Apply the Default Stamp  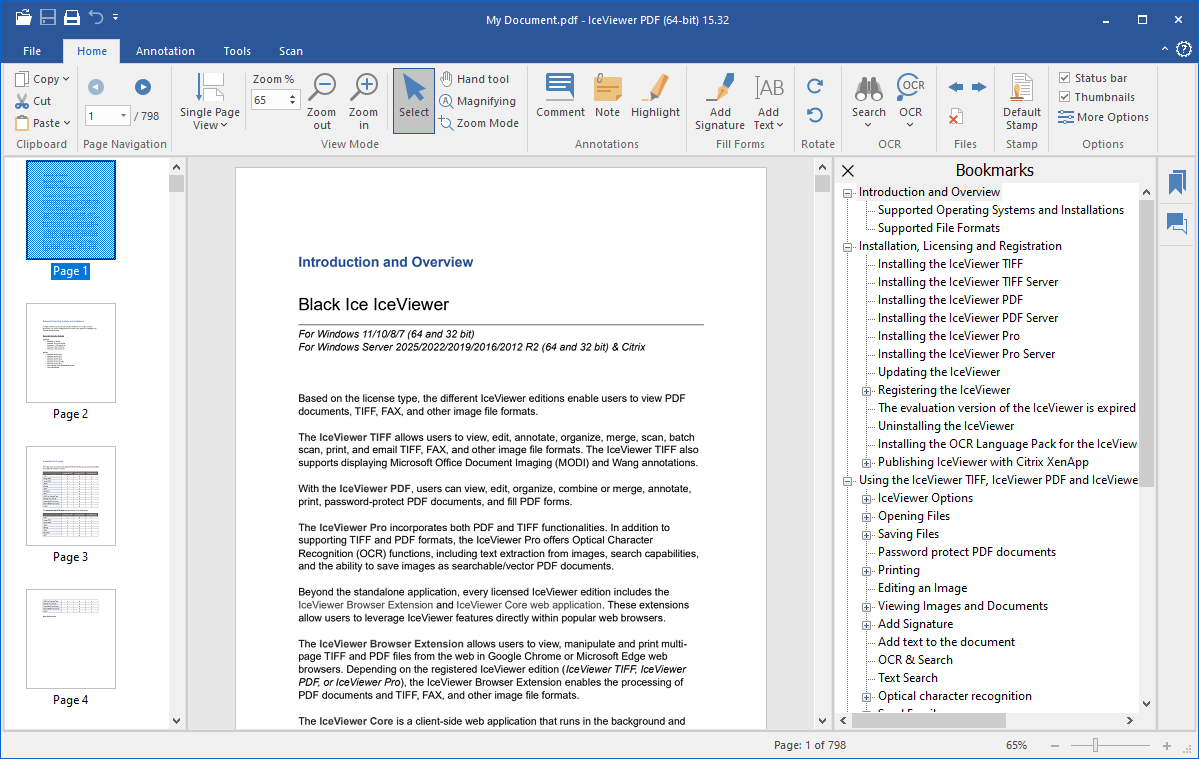pyautogui.click(x=1022, y=102)
